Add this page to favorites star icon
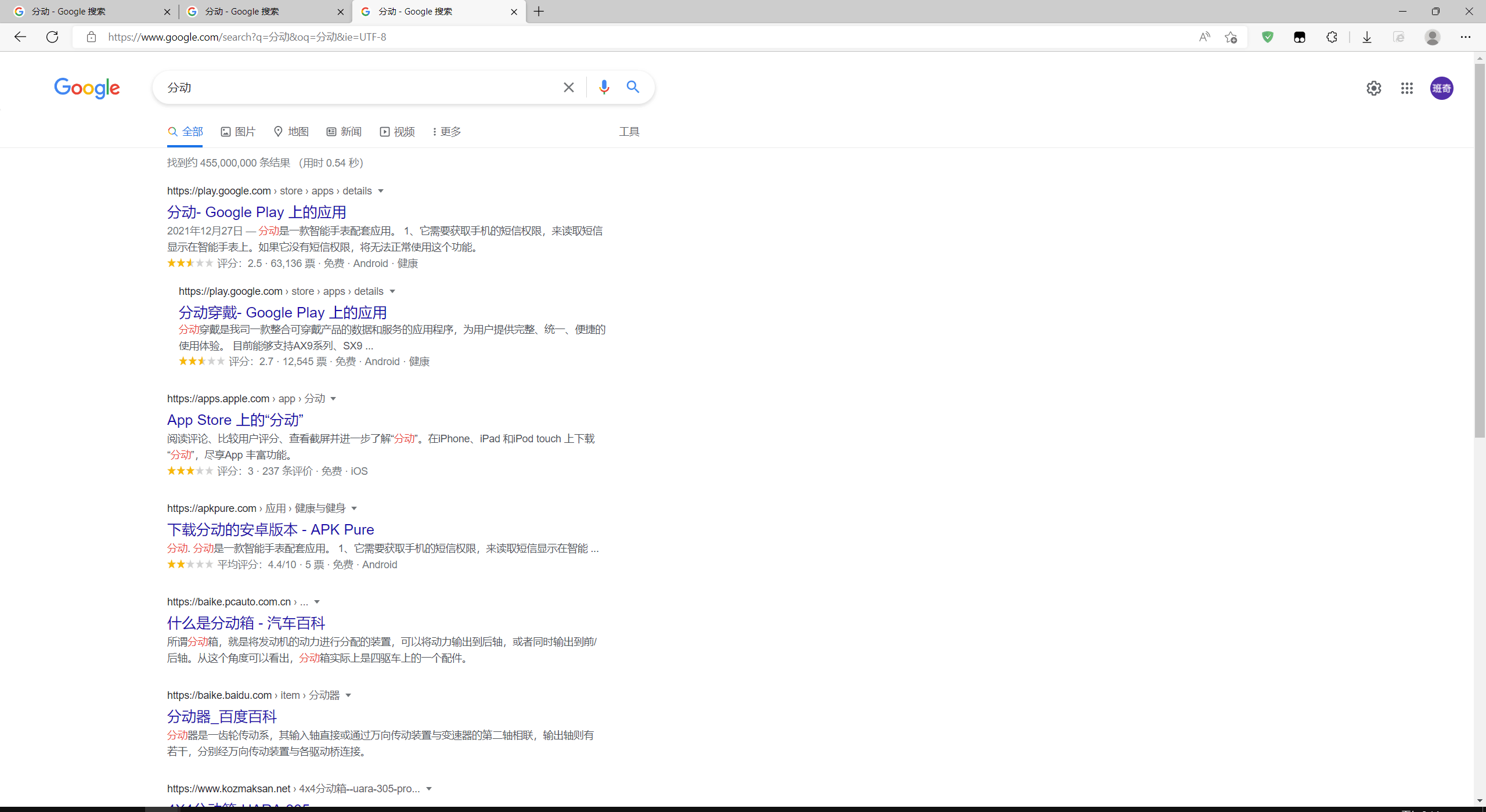 click(1231, 37)
